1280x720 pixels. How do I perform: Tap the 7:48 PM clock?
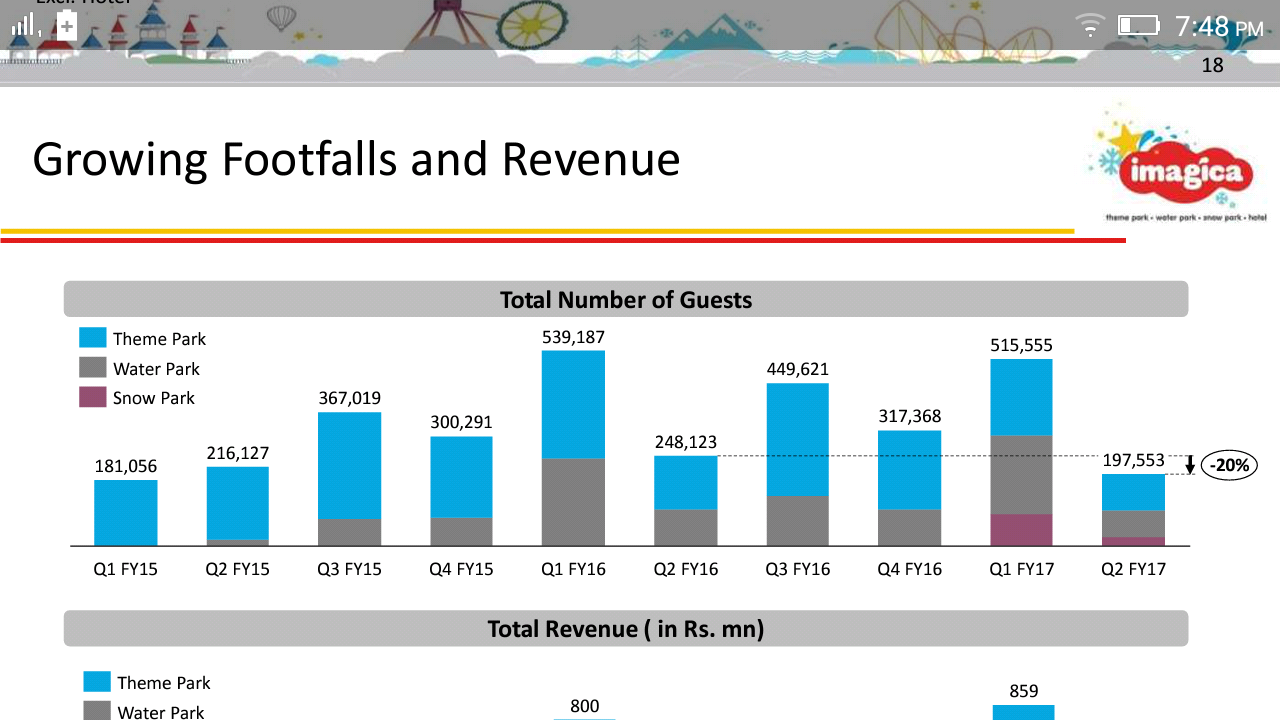[1220, 26]
